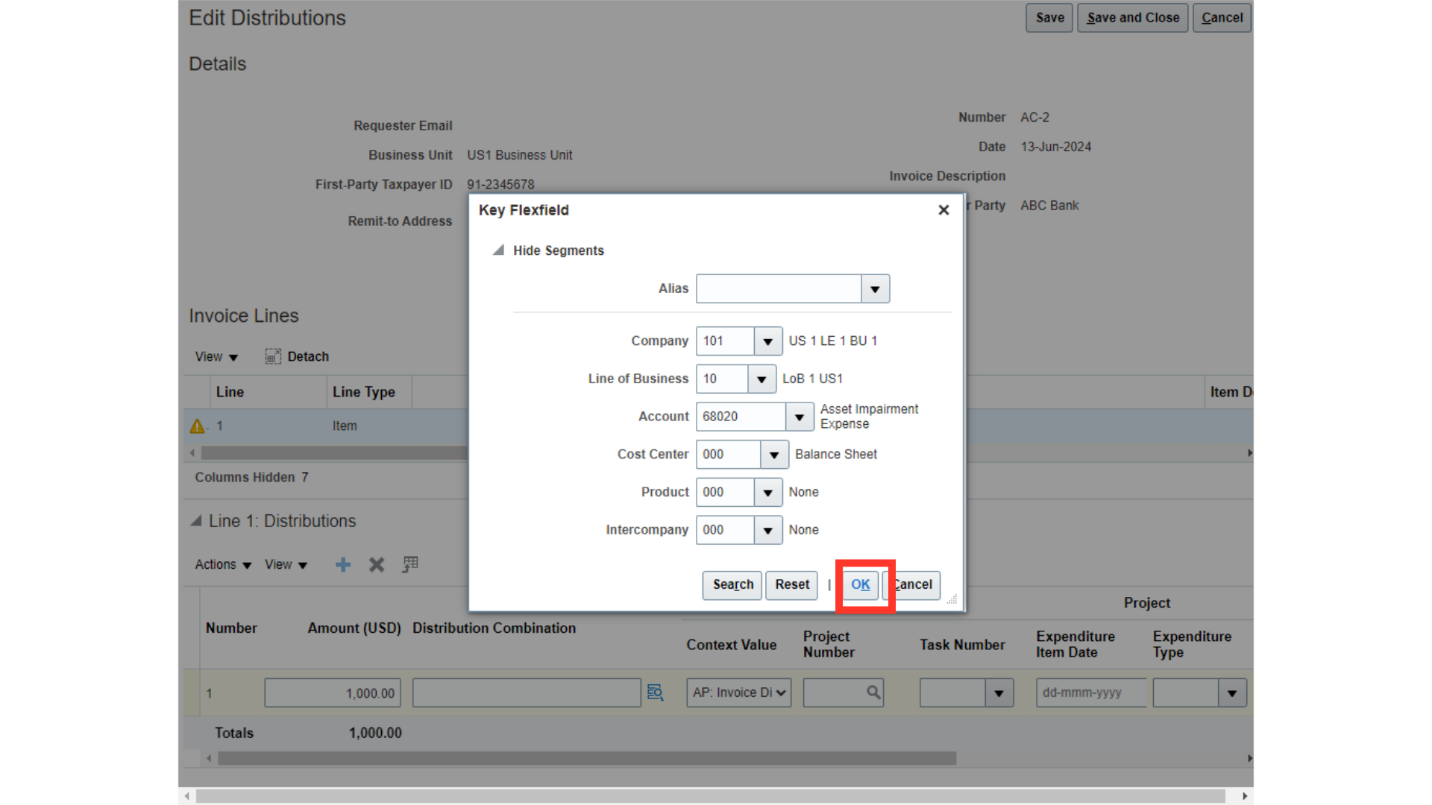Click the Intercompany value field
Image resolution: width=1432 pixels, height=805 pixels.
coord(726,530)
